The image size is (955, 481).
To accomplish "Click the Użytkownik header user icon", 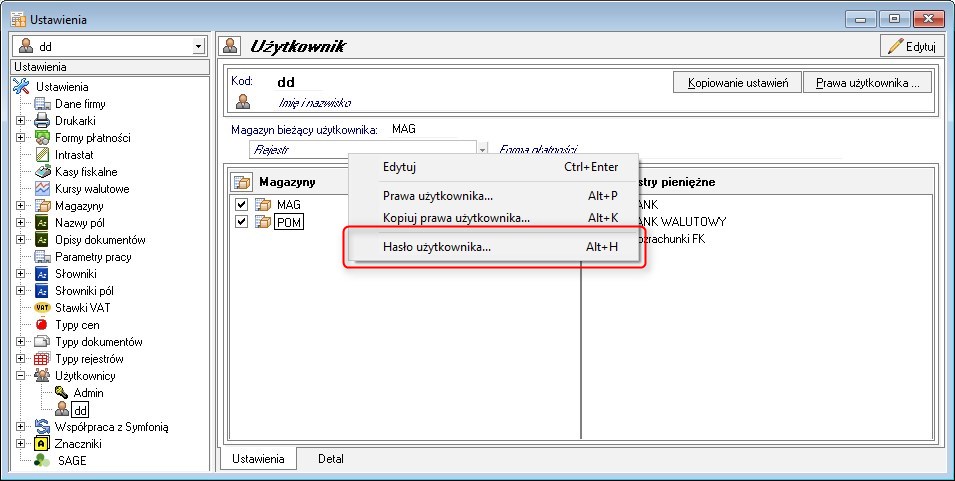I will click(x=231, y=46).
